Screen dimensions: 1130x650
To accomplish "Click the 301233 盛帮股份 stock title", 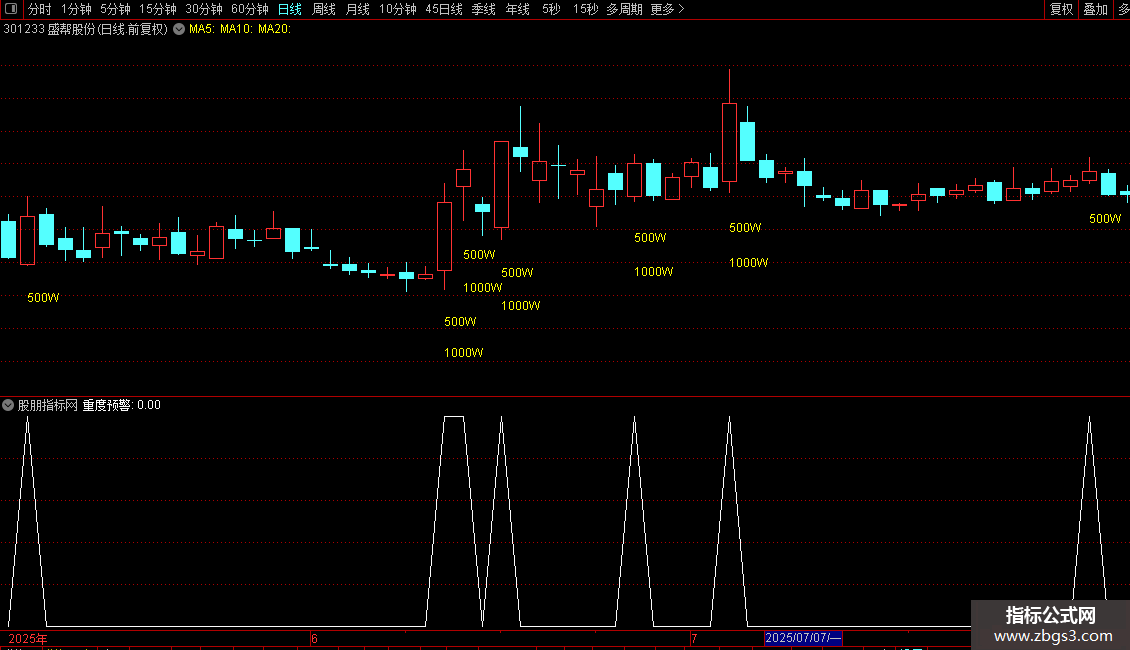I will point(85,29).
